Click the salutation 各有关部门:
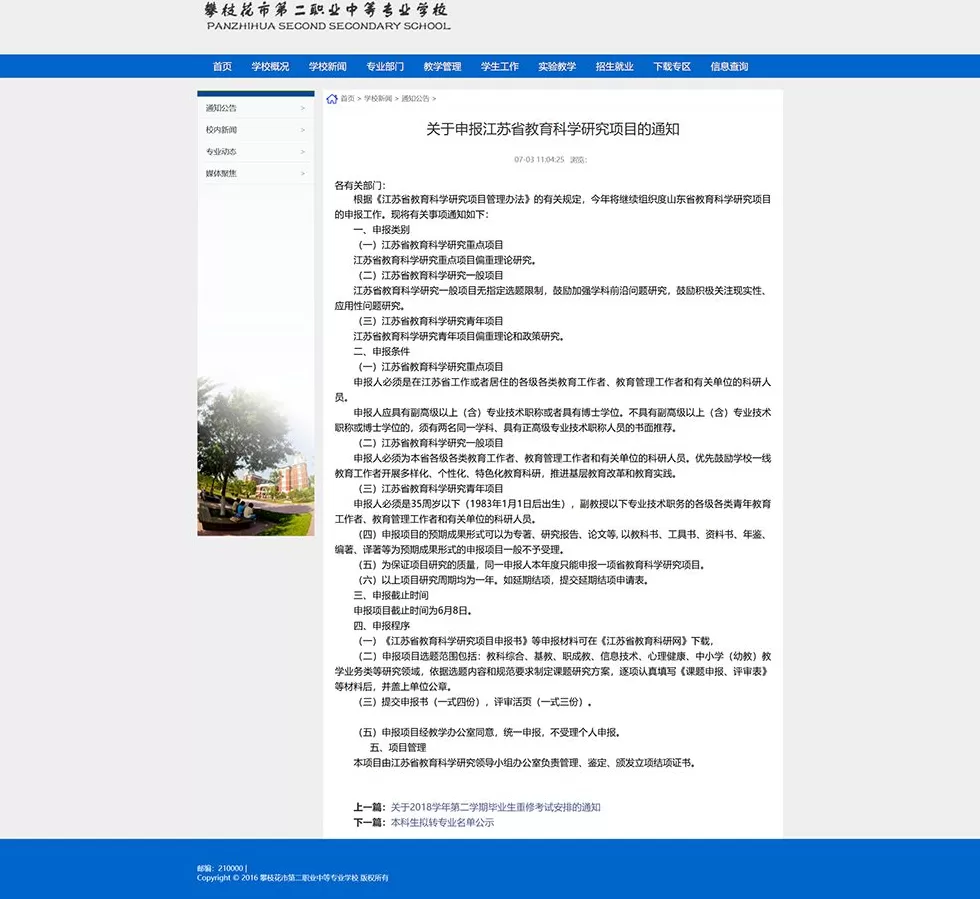Viewport: 980px width, 899px height. pos(360,185)
